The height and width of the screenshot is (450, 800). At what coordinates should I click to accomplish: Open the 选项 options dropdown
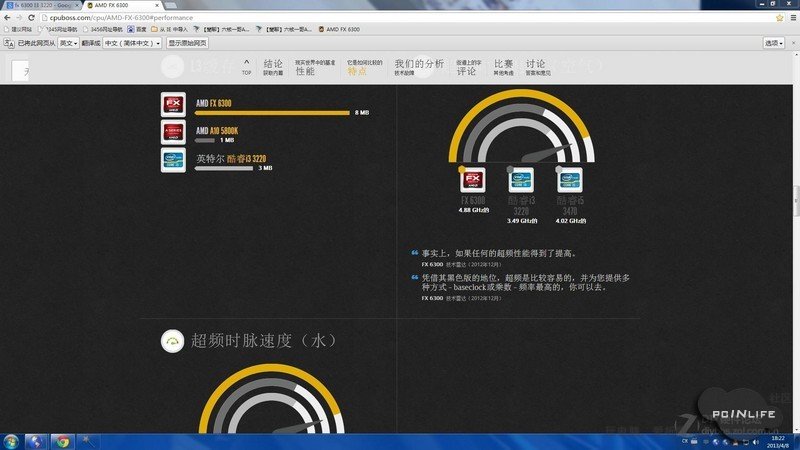pyautogui.click(x=774, y=43)
